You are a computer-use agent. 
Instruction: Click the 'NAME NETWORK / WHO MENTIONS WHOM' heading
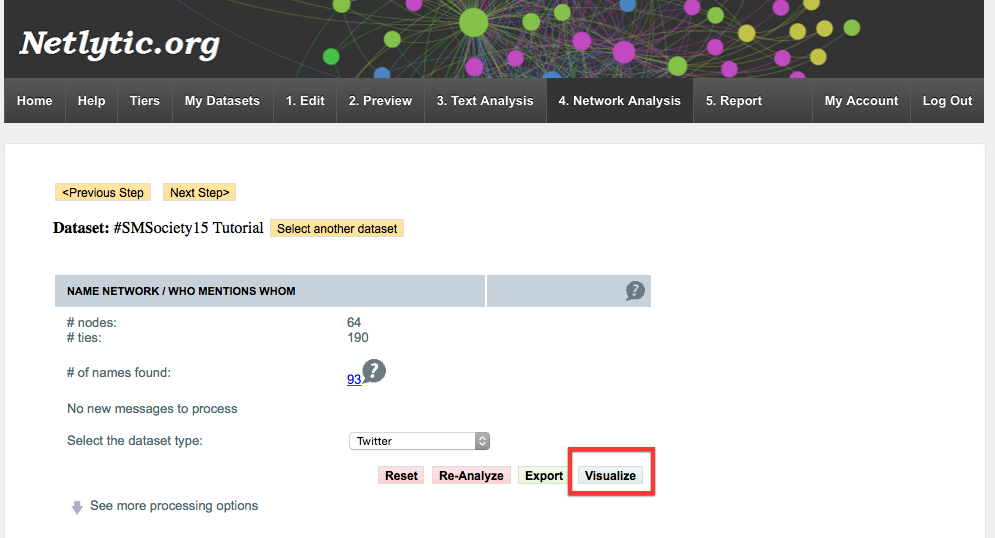[x=181, y=291]
